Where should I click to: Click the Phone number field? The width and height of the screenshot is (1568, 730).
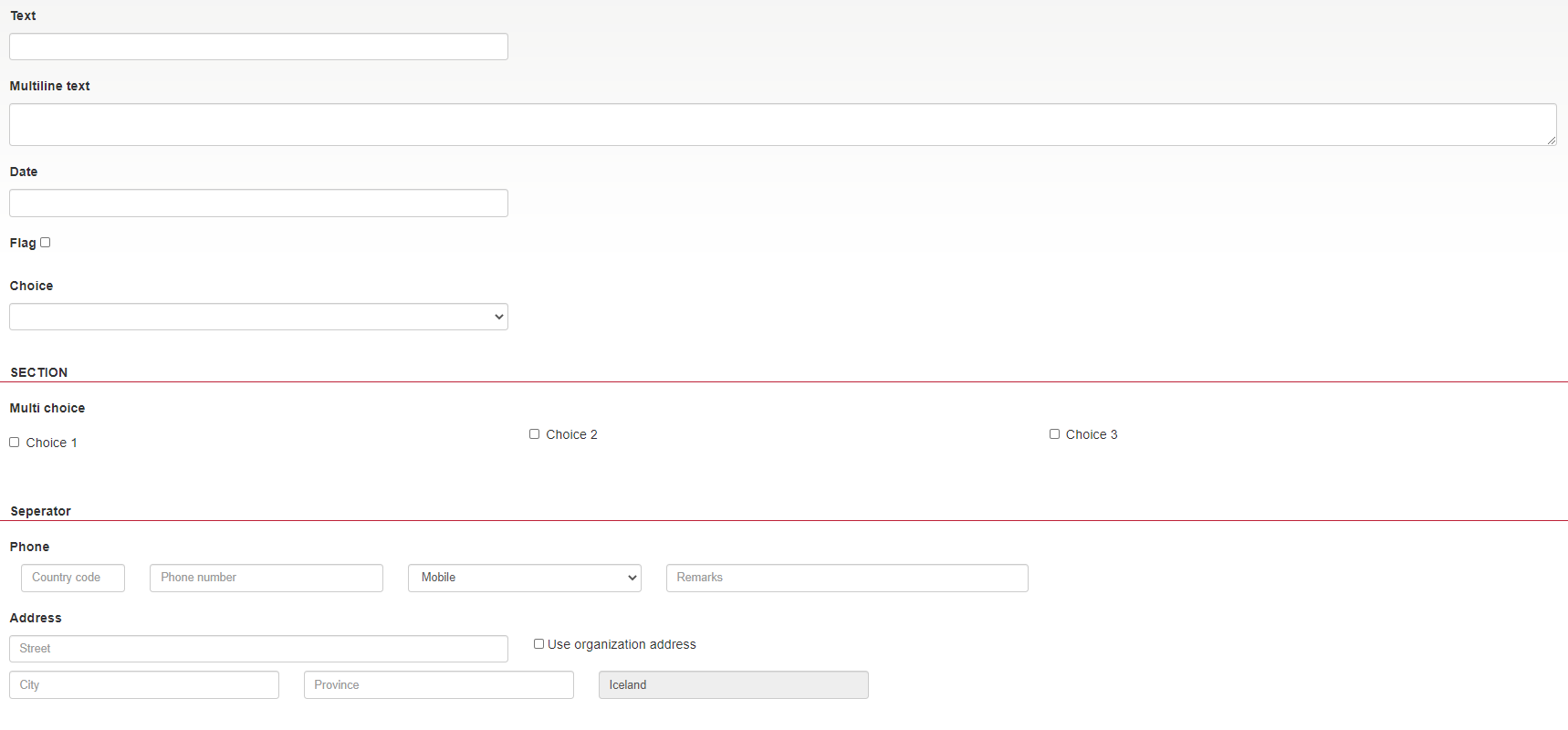point(266,578)
